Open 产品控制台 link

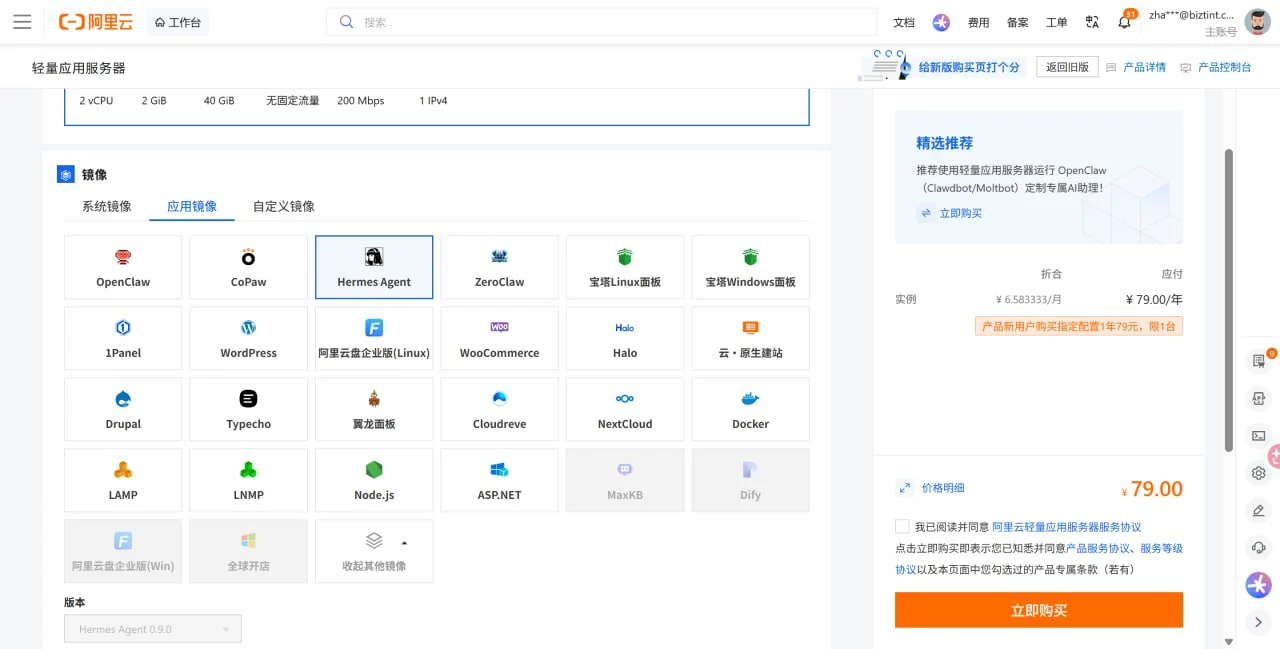coord(1224,67)
